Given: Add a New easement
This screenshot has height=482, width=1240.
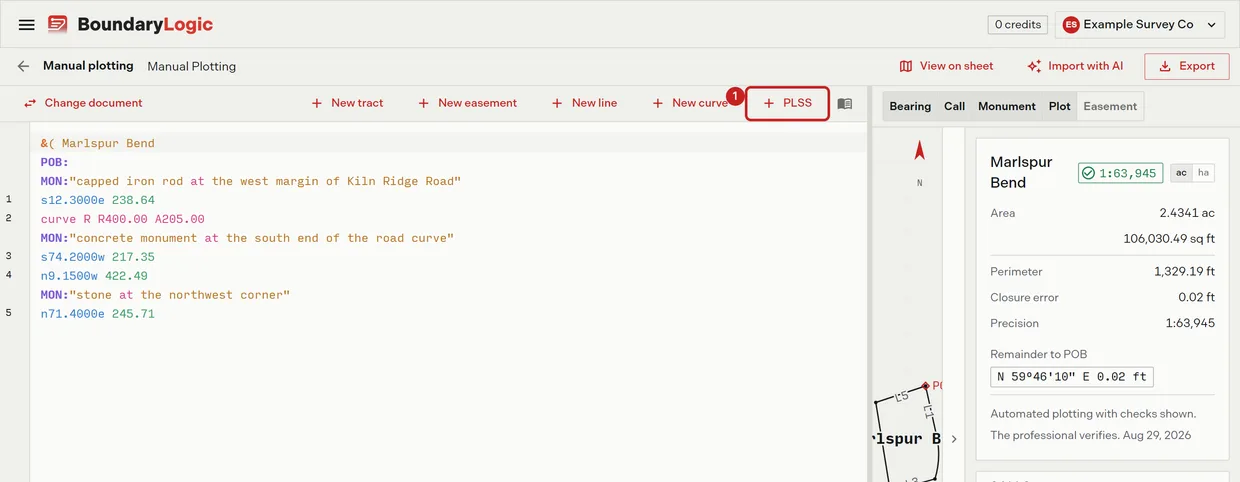Looking at the screenshot, I should (x=467, y=103).
